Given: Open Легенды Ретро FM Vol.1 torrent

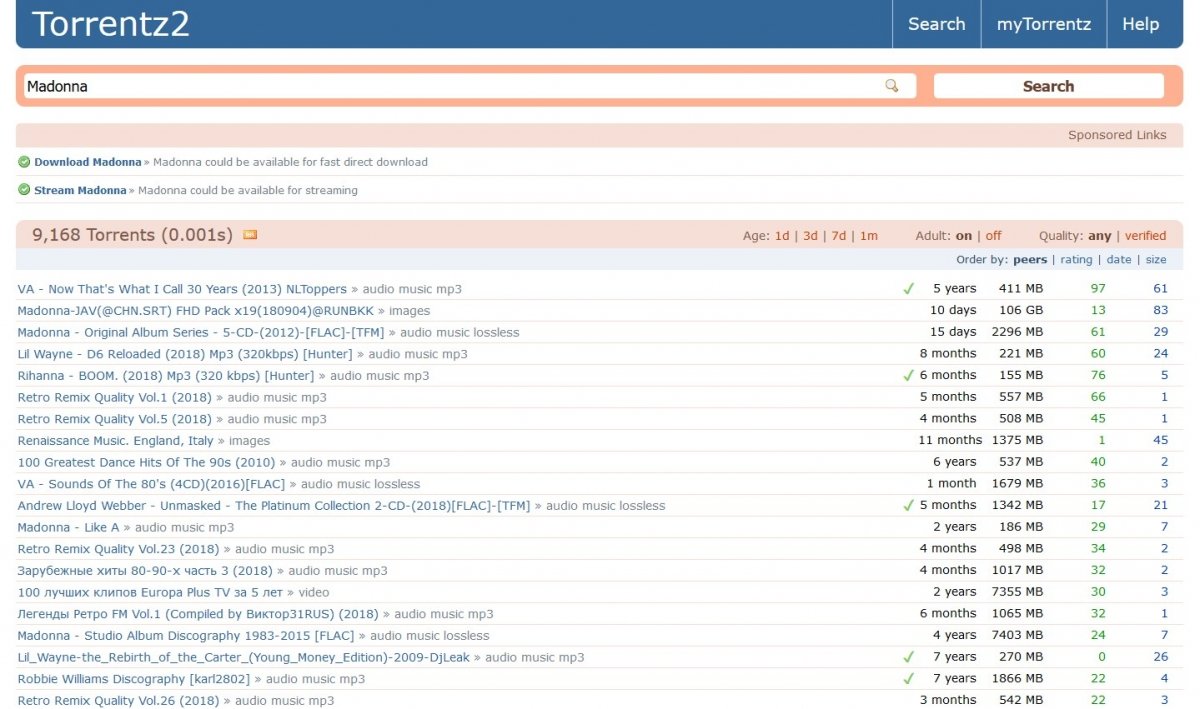Looking at the screenshot, I should 198,614.
